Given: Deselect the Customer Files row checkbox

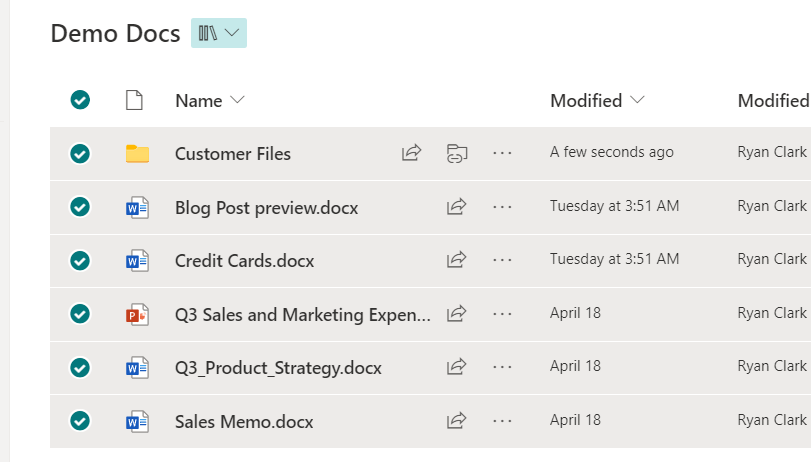Looking at the screenshot, I should click(x=80, y=154).
